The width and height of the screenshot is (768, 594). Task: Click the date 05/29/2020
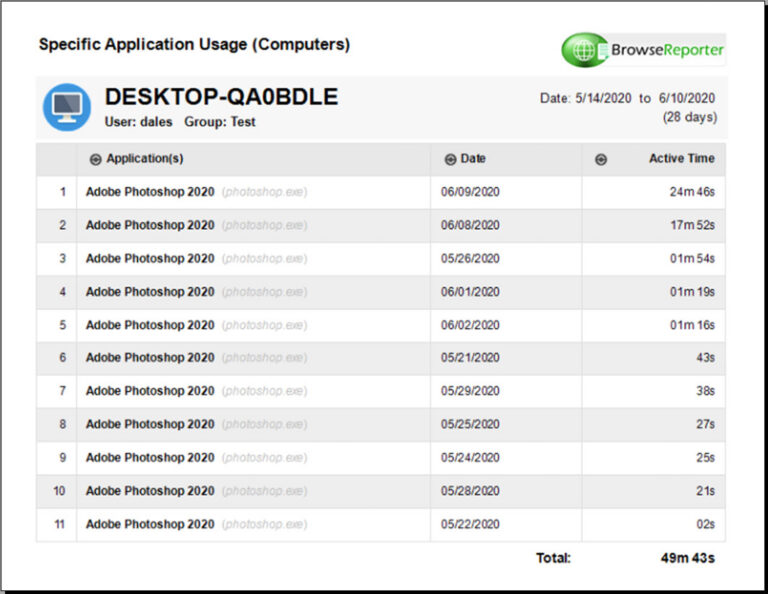coord(470,391)
